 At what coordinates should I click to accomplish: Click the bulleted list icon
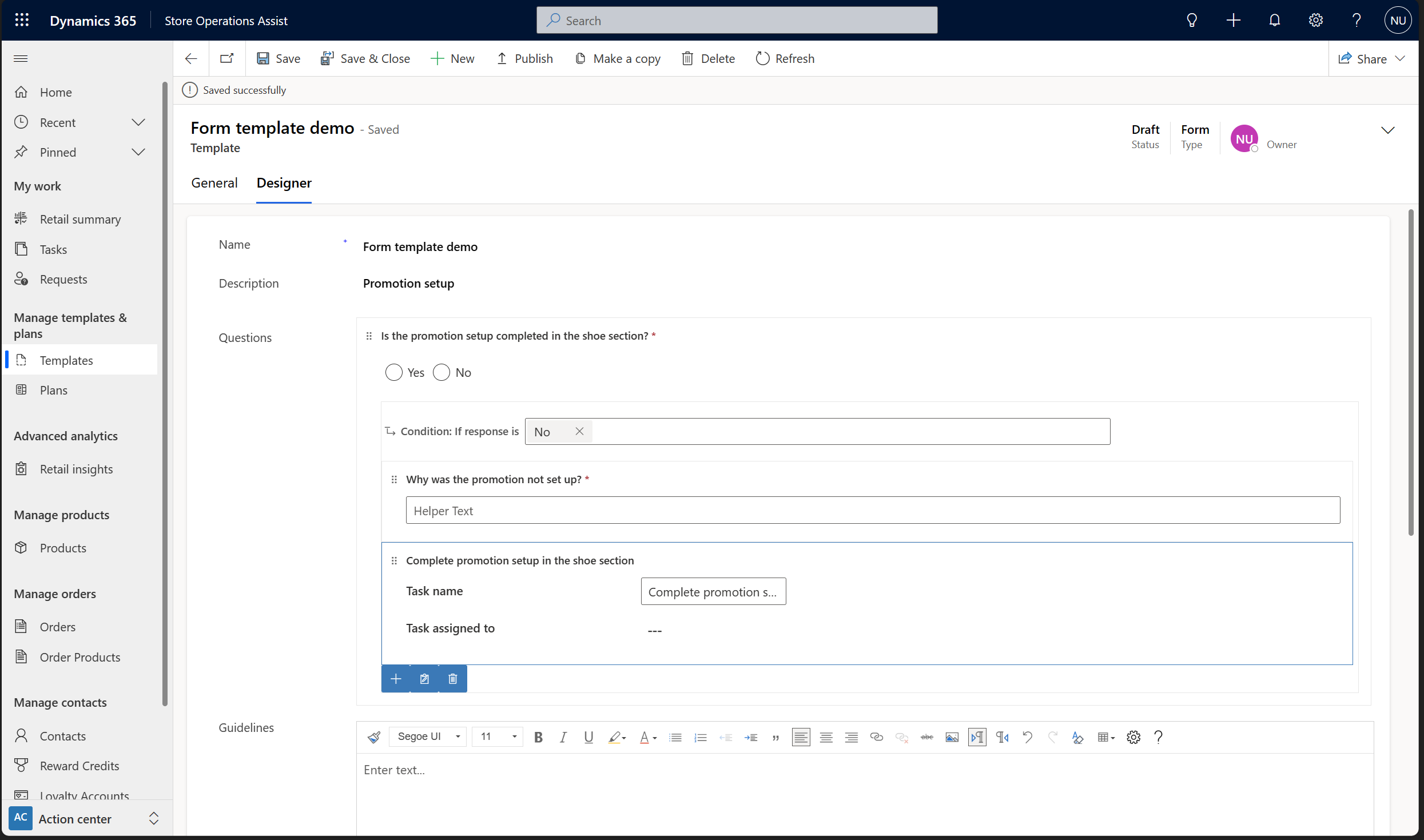click(675, 737)
